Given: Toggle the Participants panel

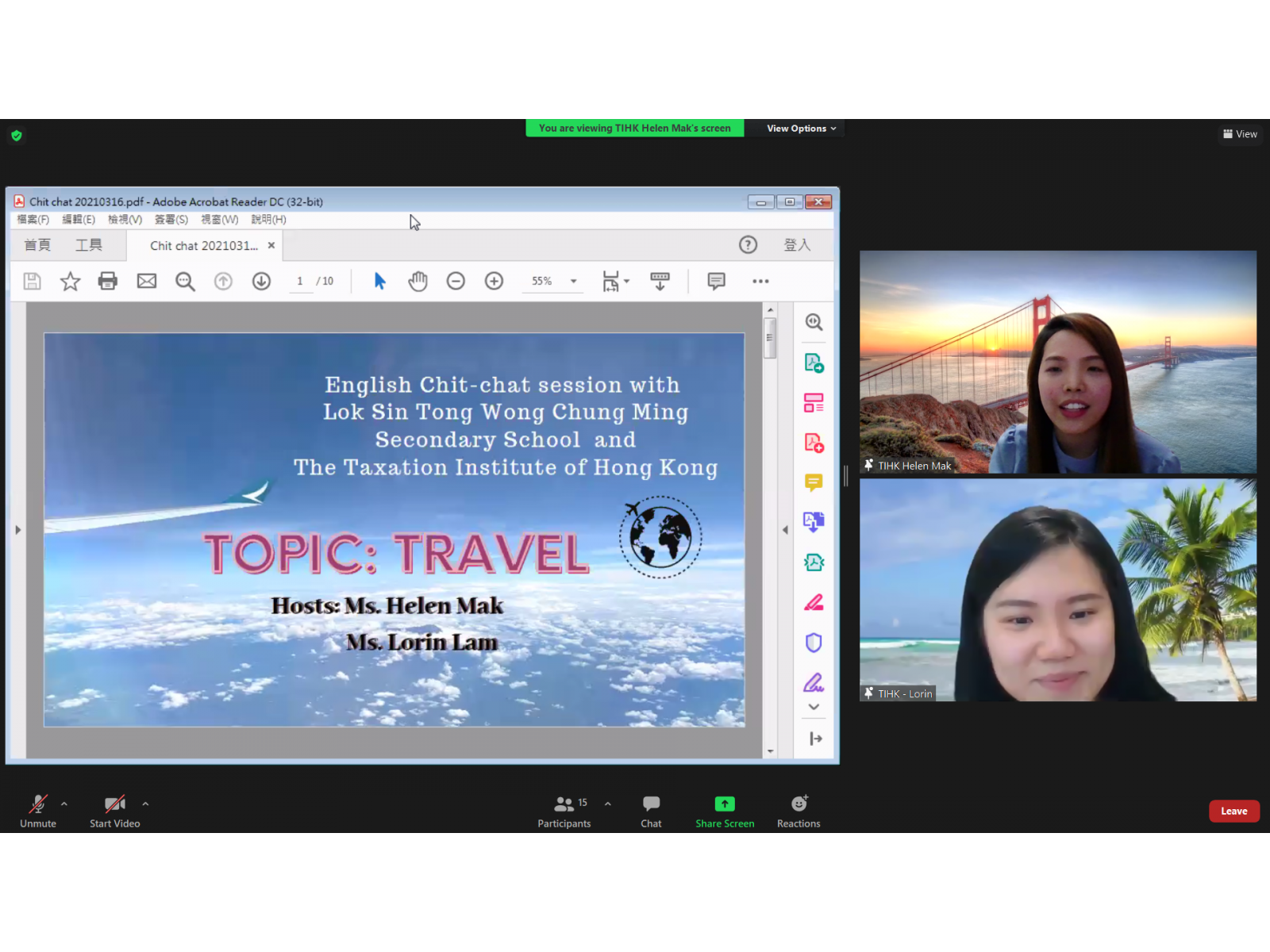Looking at the screenshot, I should 564,811.
